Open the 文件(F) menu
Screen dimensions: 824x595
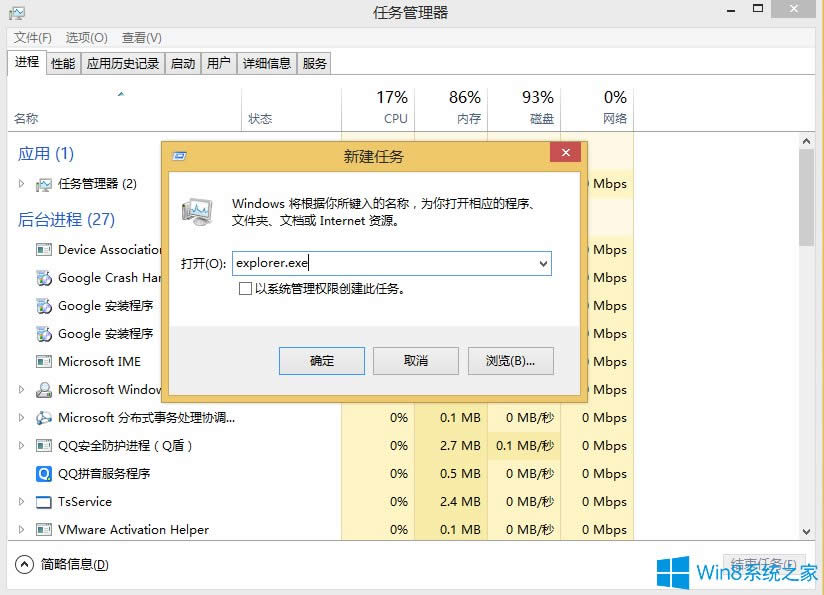[33, 38]
